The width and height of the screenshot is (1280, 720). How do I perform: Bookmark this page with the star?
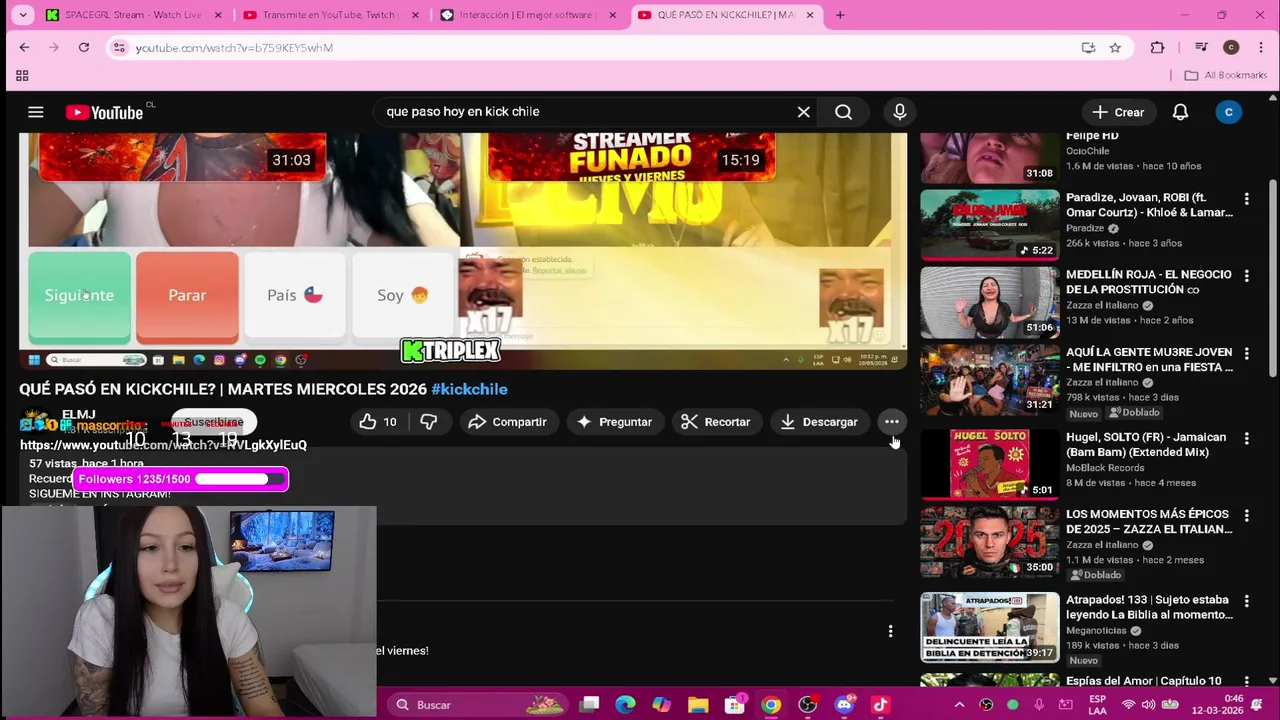[x=1115, y=47]
